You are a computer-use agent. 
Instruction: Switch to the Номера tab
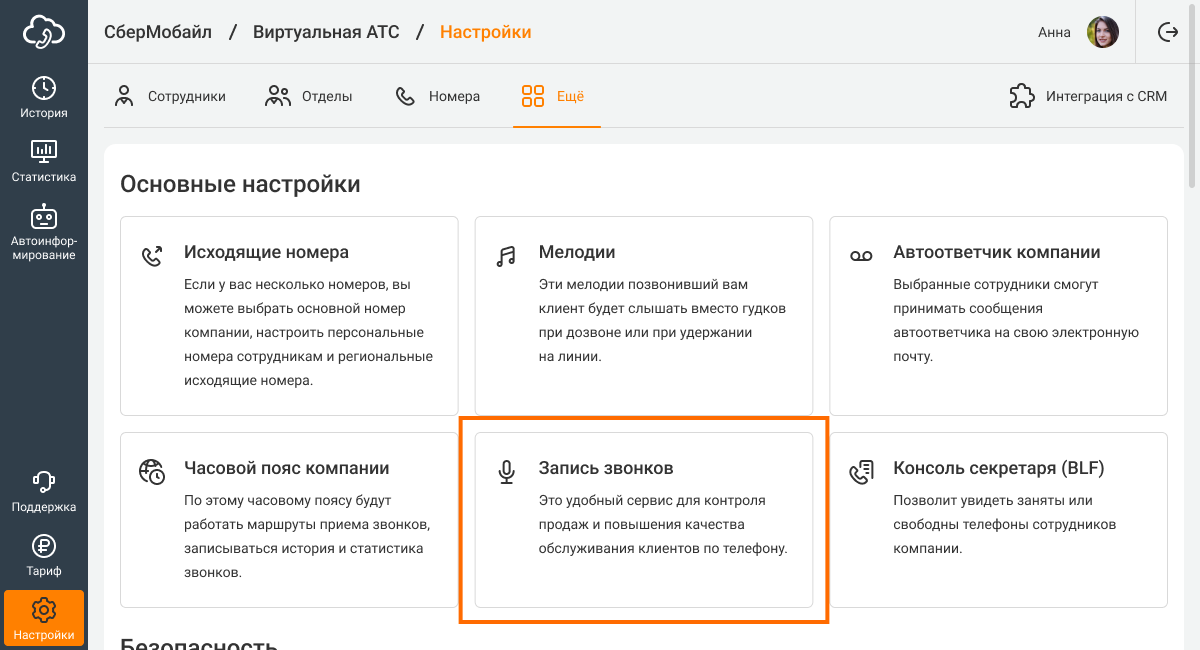tap(438, 97)
